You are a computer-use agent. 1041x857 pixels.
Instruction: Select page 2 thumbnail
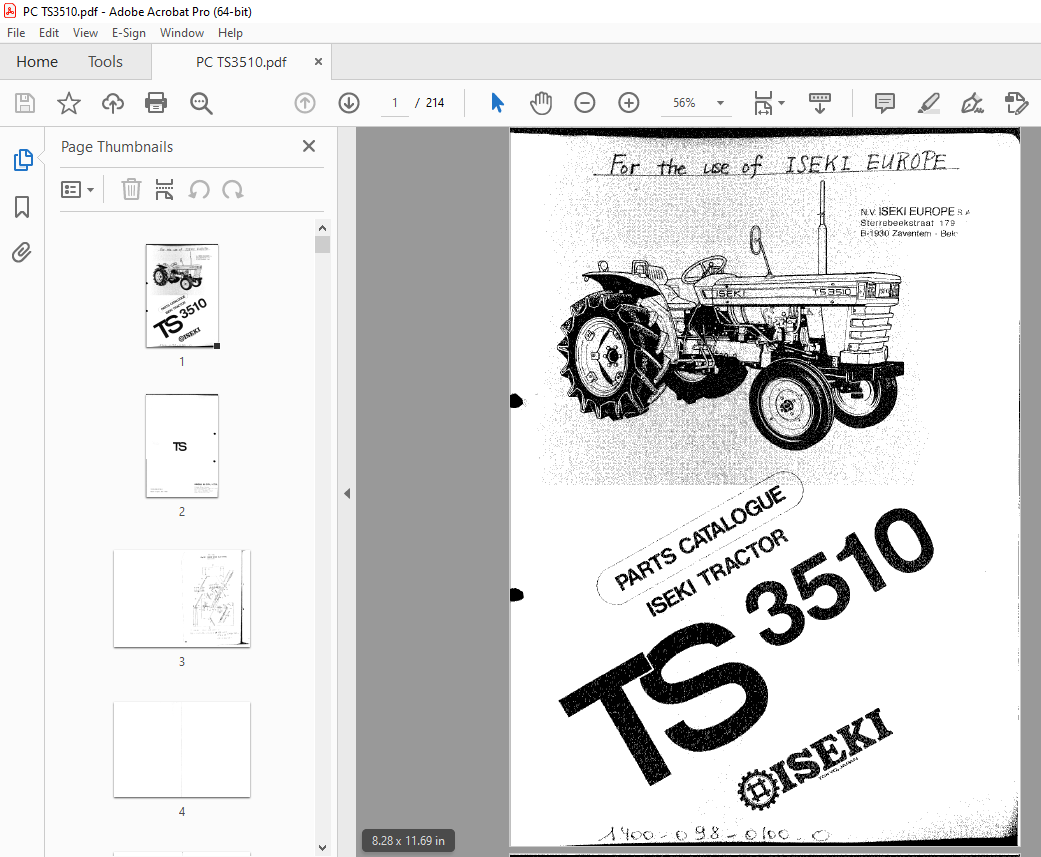pos(182,445)
